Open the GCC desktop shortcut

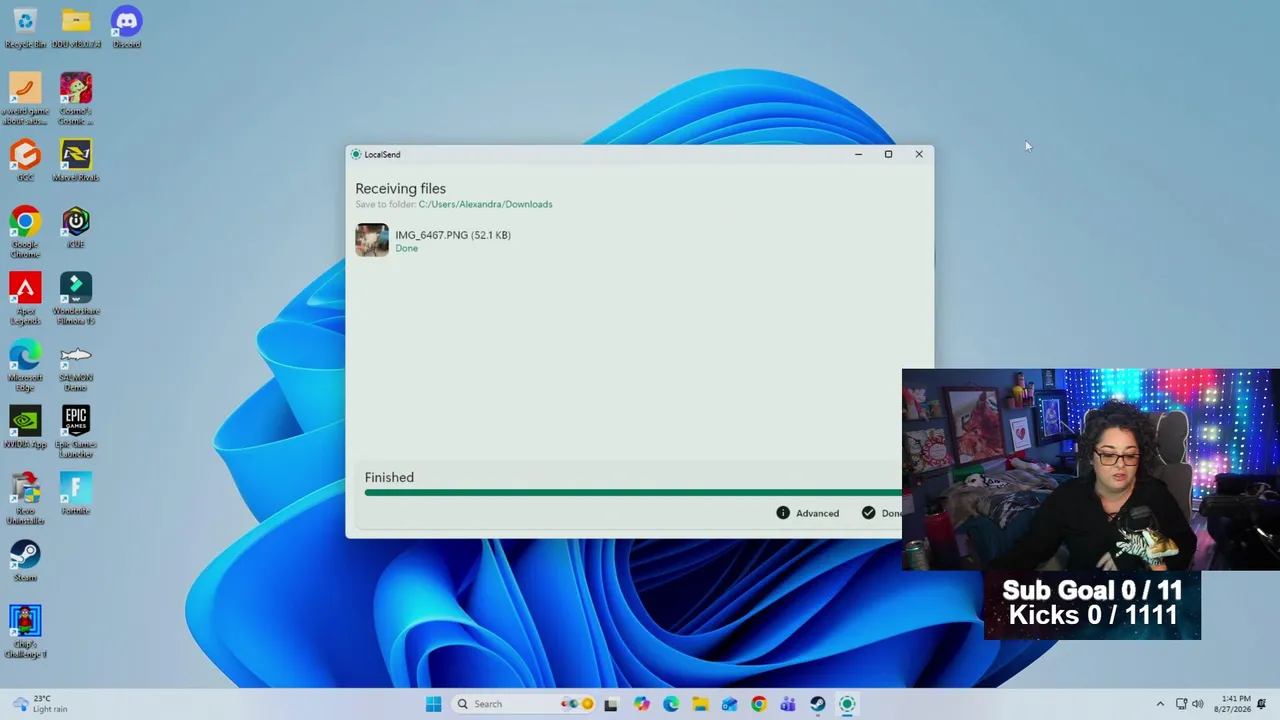(x=25, y=160)
